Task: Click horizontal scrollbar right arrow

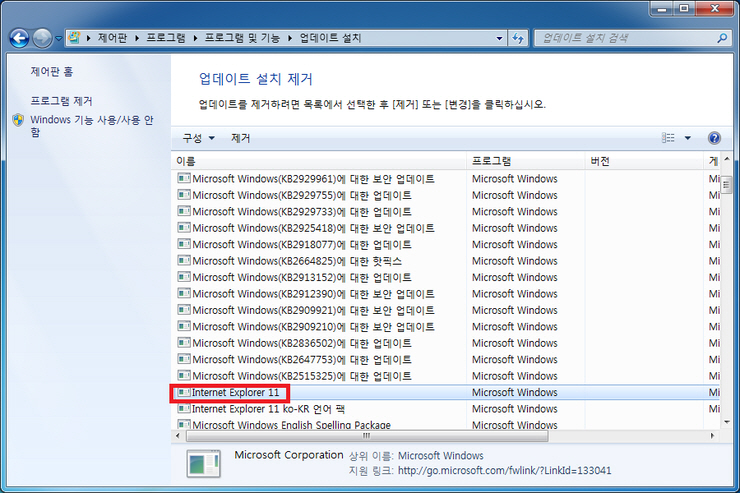Action: point(713,436)
